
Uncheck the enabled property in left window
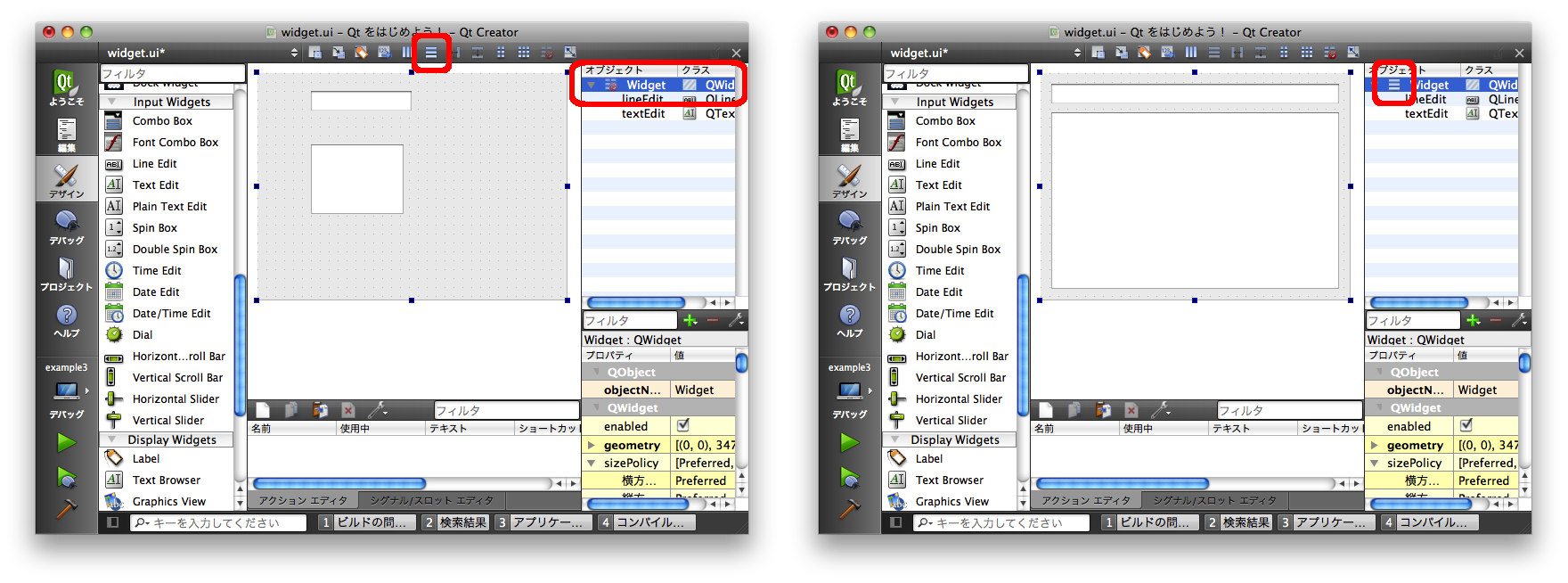[683, 425]
